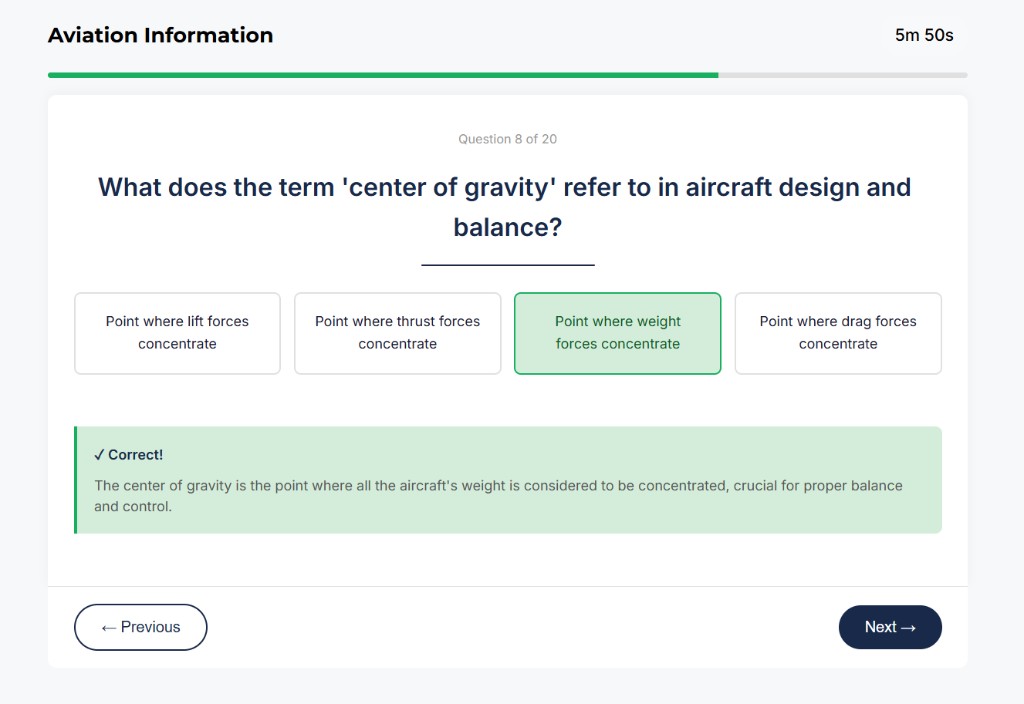Click the 'Question 8 of 20' label
1024x704 pixels.
(507, 139)
